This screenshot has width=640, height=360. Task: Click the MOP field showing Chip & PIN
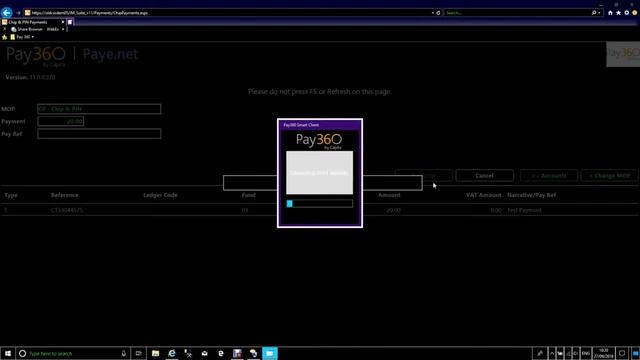(x=99, y=109)
